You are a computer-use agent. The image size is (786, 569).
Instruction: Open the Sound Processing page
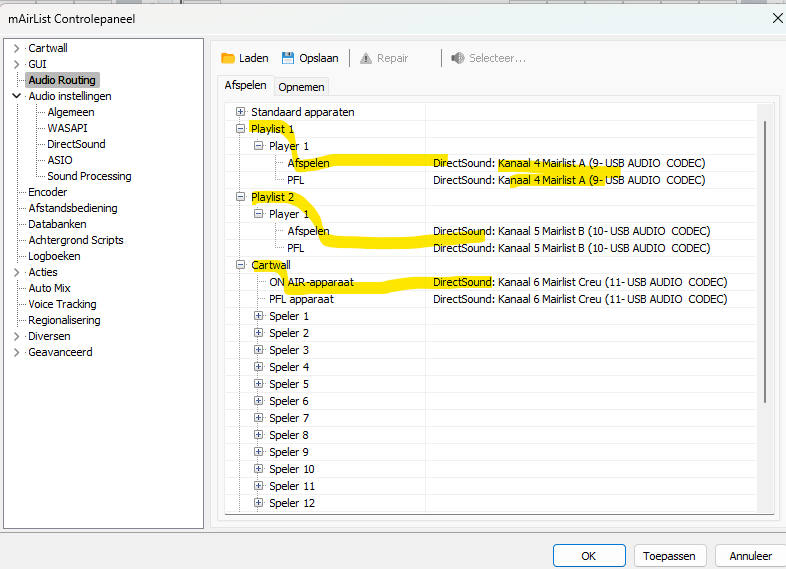tap(89, 176)
